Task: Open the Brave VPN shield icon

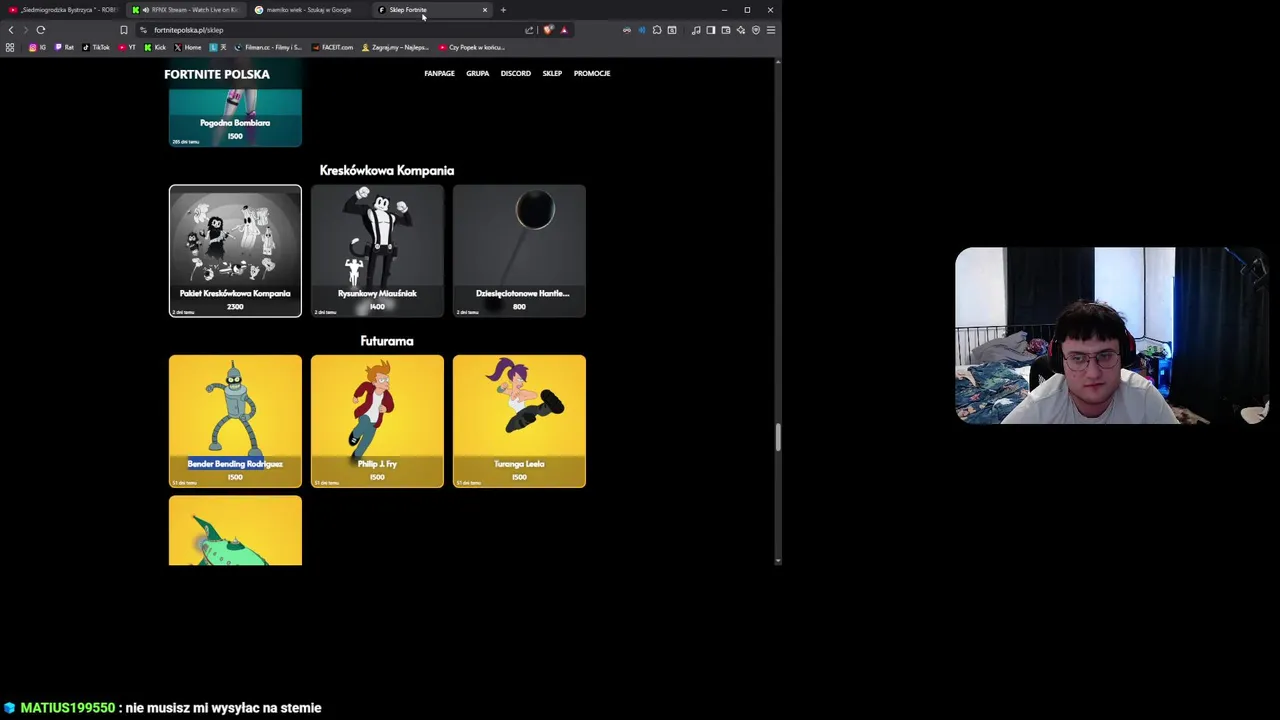Action: pos(756,30)
